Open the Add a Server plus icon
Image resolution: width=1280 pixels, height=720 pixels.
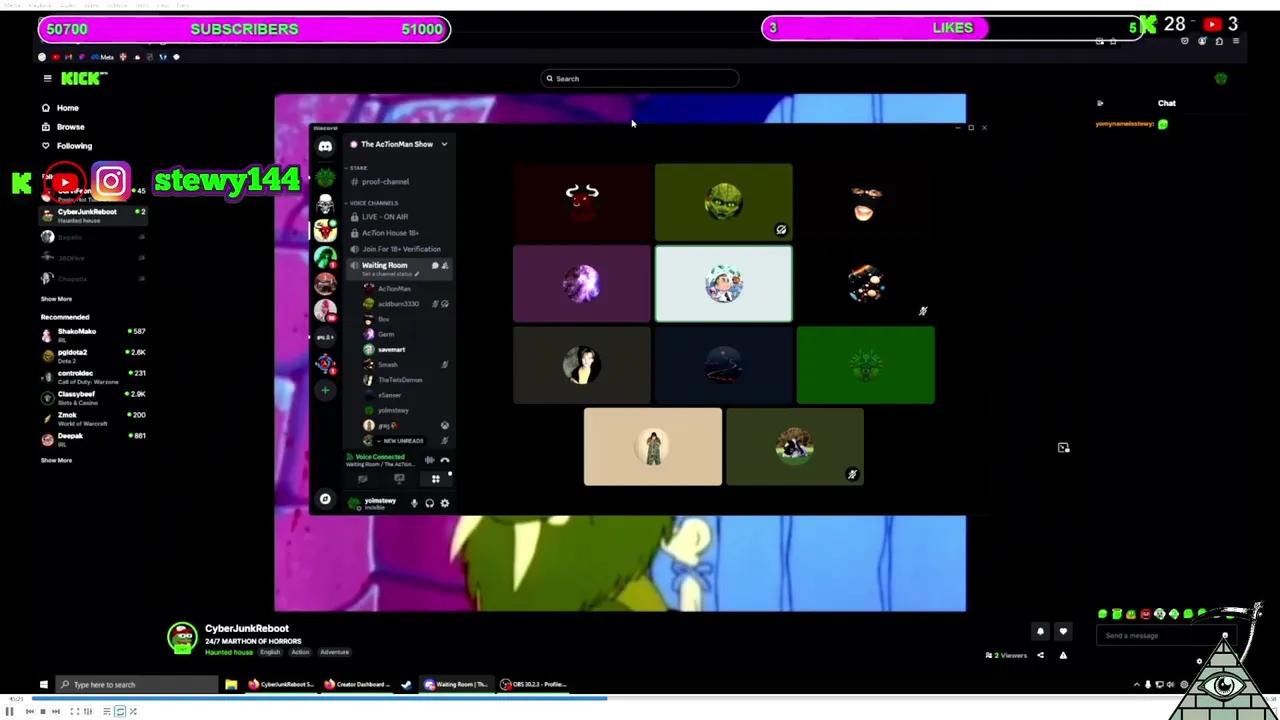325,390
